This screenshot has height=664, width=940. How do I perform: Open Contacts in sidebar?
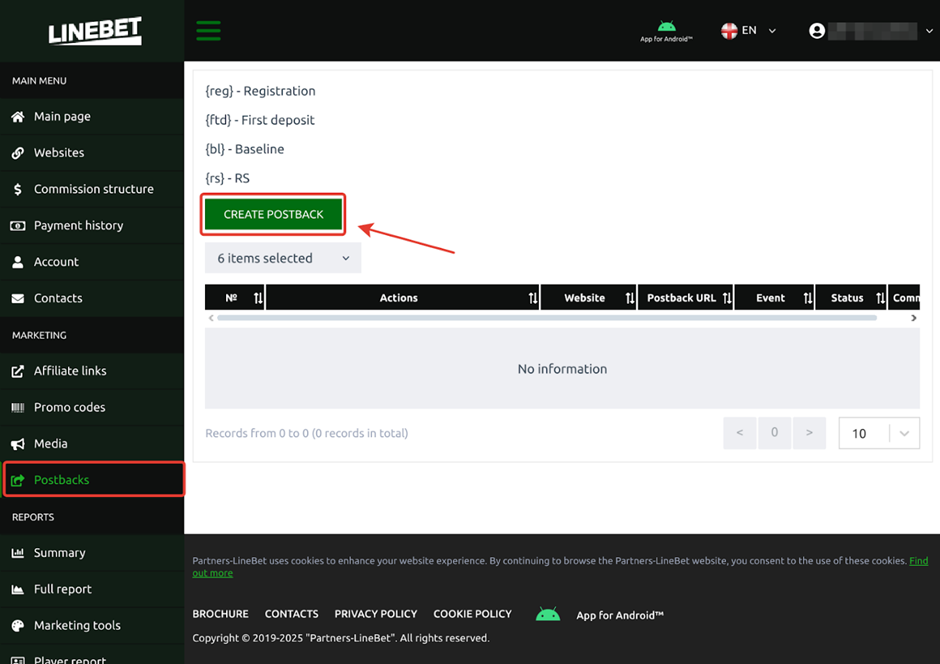[x=92, y=298]
